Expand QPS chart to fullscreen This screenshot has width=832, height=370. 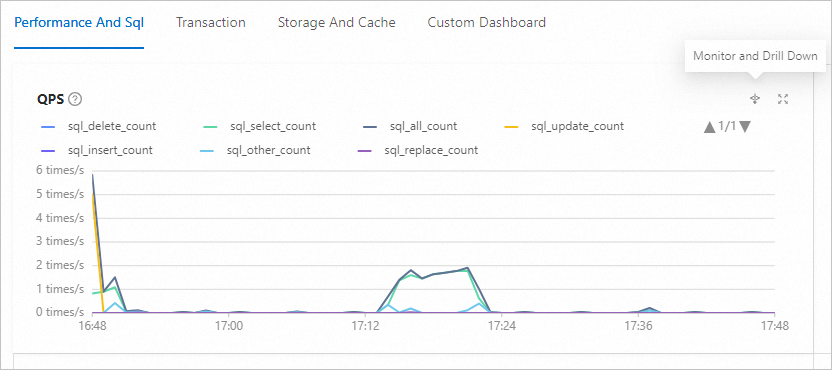pos(783,99)
